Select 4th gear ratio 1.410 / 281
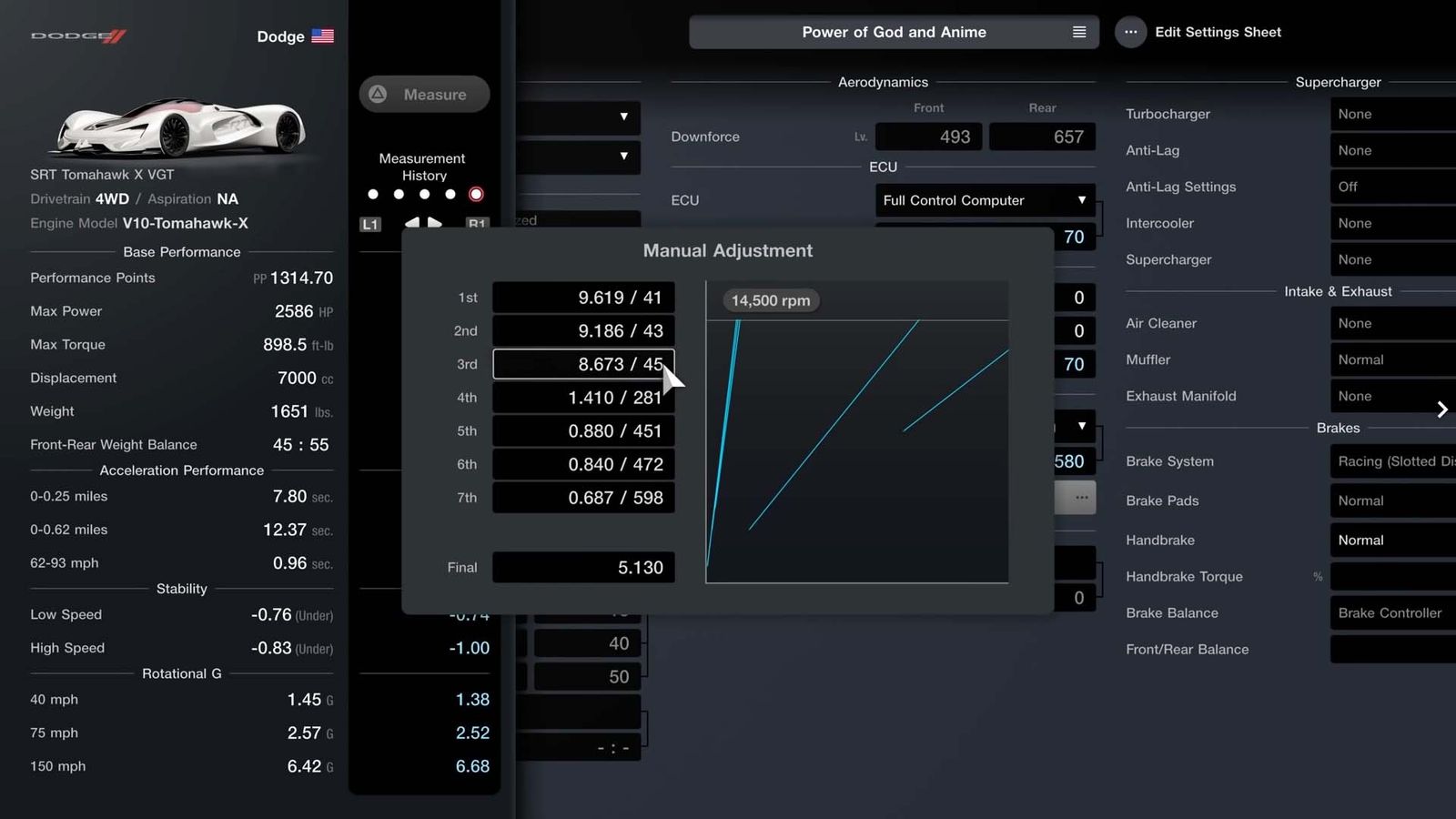 [583, 398]
